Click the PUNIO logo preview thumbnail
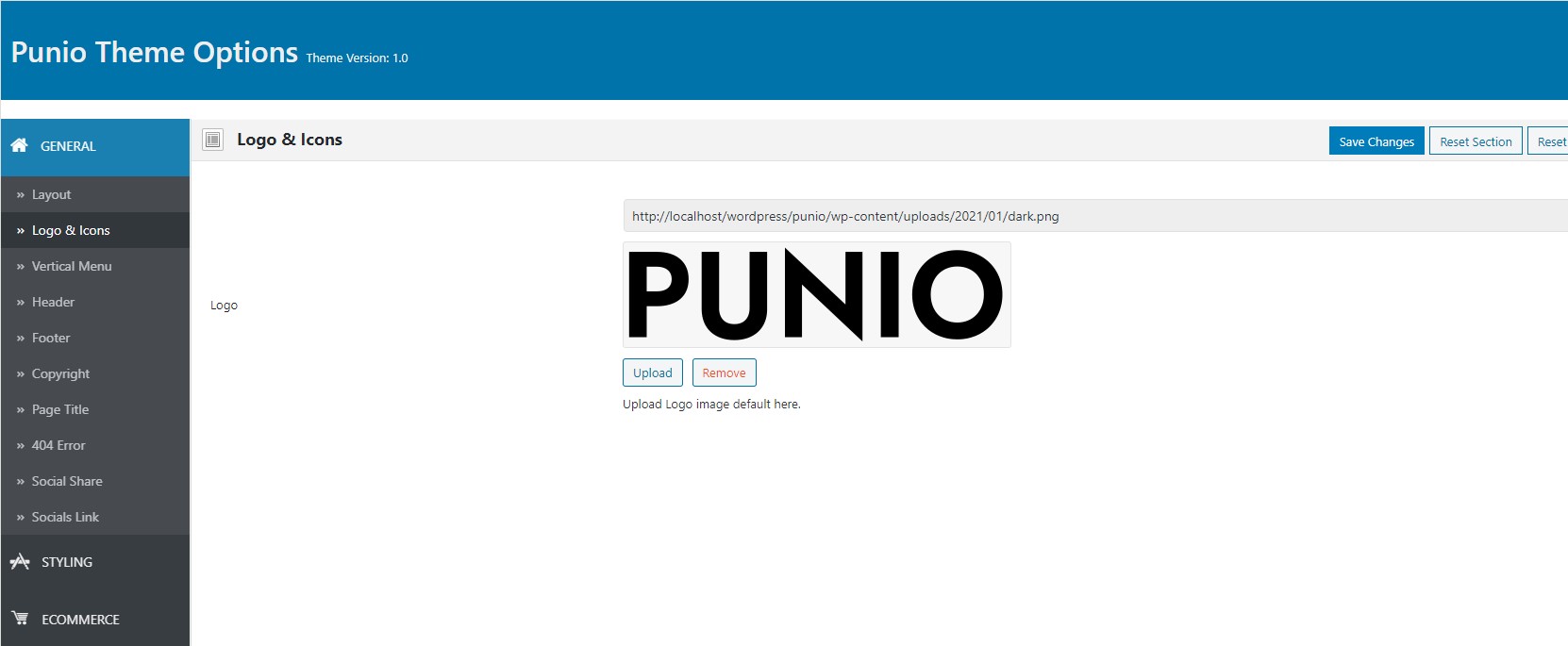 (817, 294)
